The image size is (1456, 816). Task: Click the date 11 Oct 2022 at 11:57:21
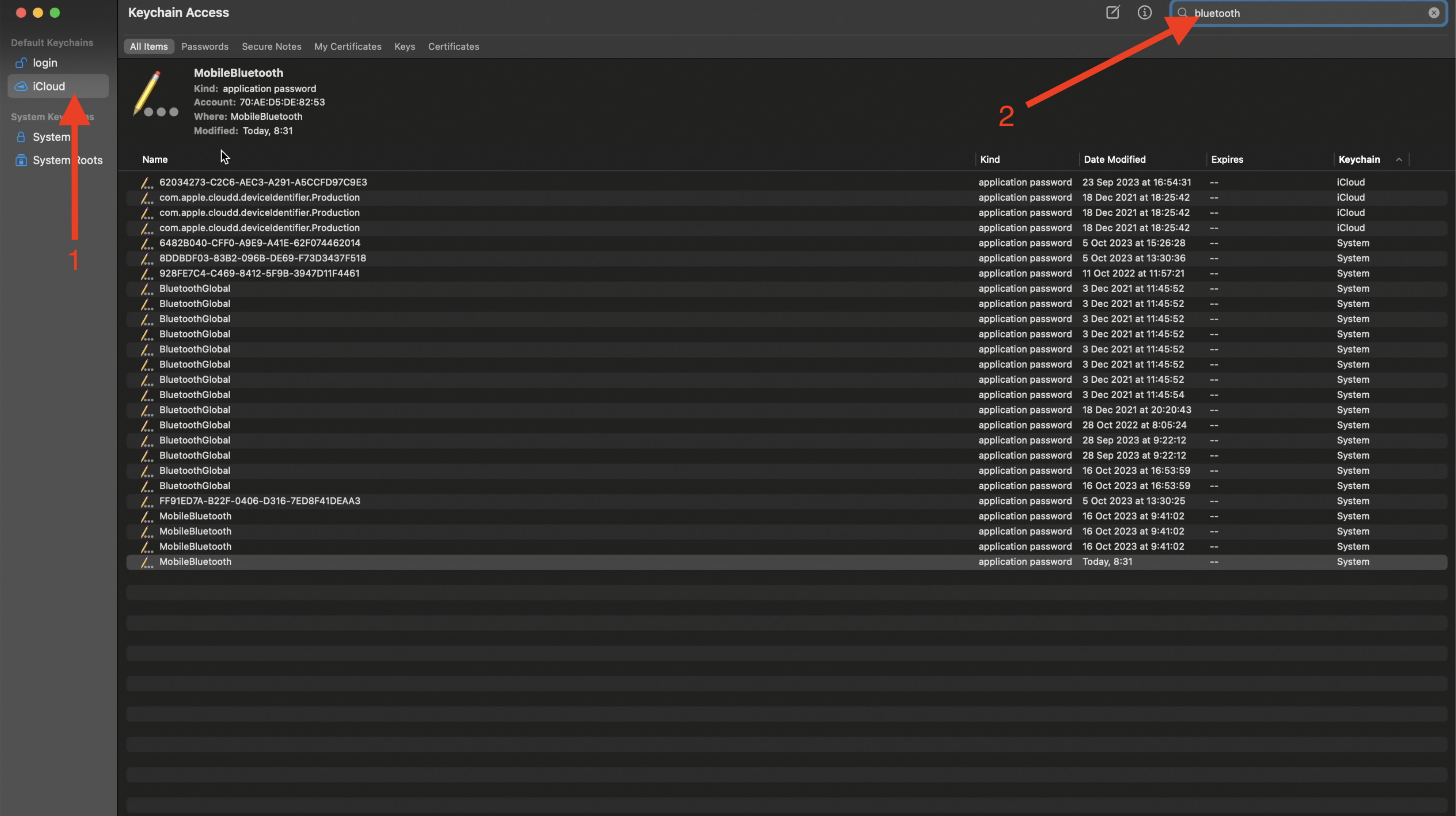(1133, 274)
